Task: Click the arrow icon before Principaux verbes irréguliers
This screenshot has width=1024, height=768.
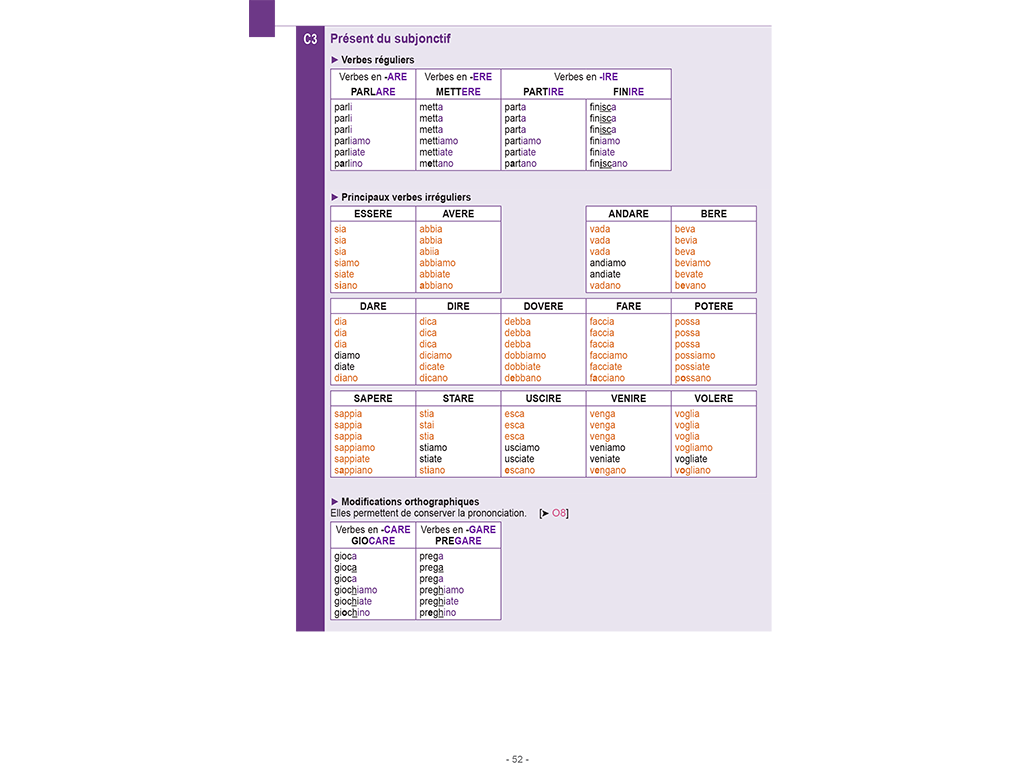Action: pos(335,197)
